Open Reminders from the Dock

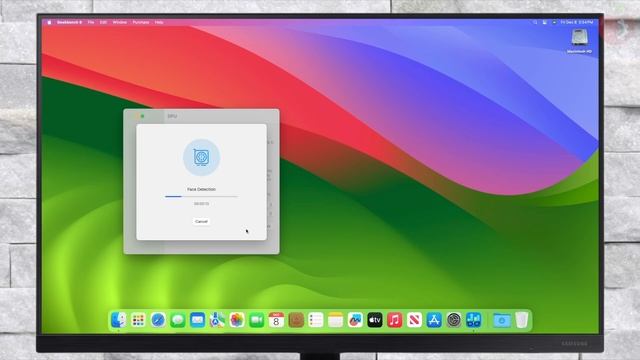coord(316,320)
